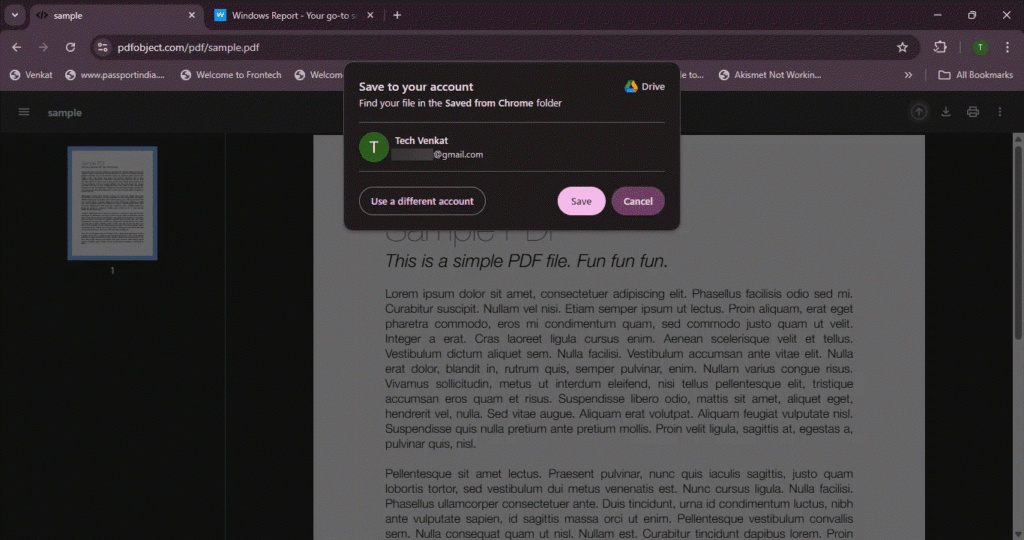The image size is (1024, 540).
Task: Click Saved from Chrome folder text
Action: click(488, 103)
